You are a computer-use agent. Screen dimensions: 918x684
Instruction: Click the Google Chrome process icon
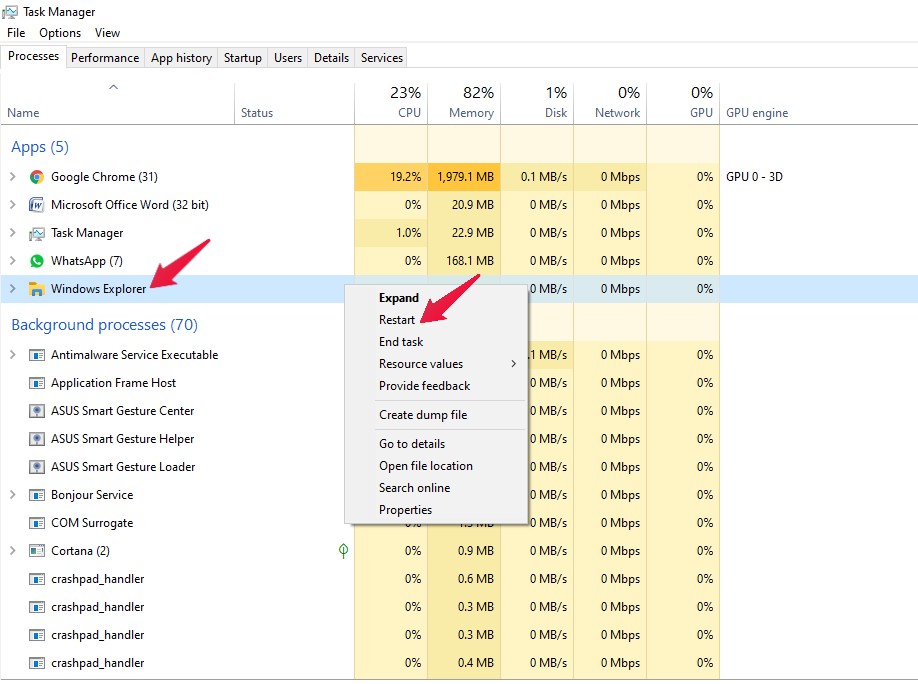(37, 177)
